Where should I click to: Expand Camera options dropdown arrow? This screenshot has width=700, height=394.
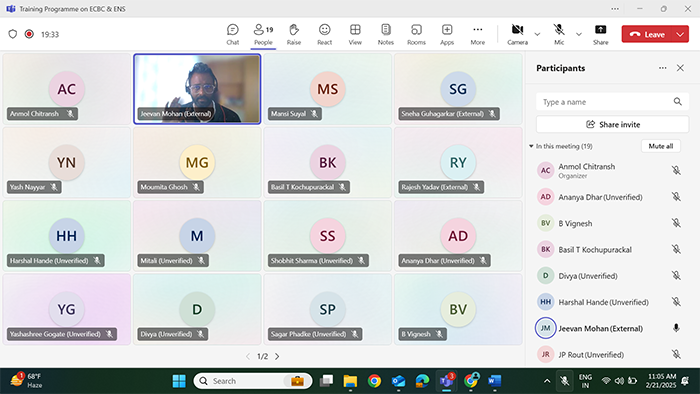click(x=538, y=34)
